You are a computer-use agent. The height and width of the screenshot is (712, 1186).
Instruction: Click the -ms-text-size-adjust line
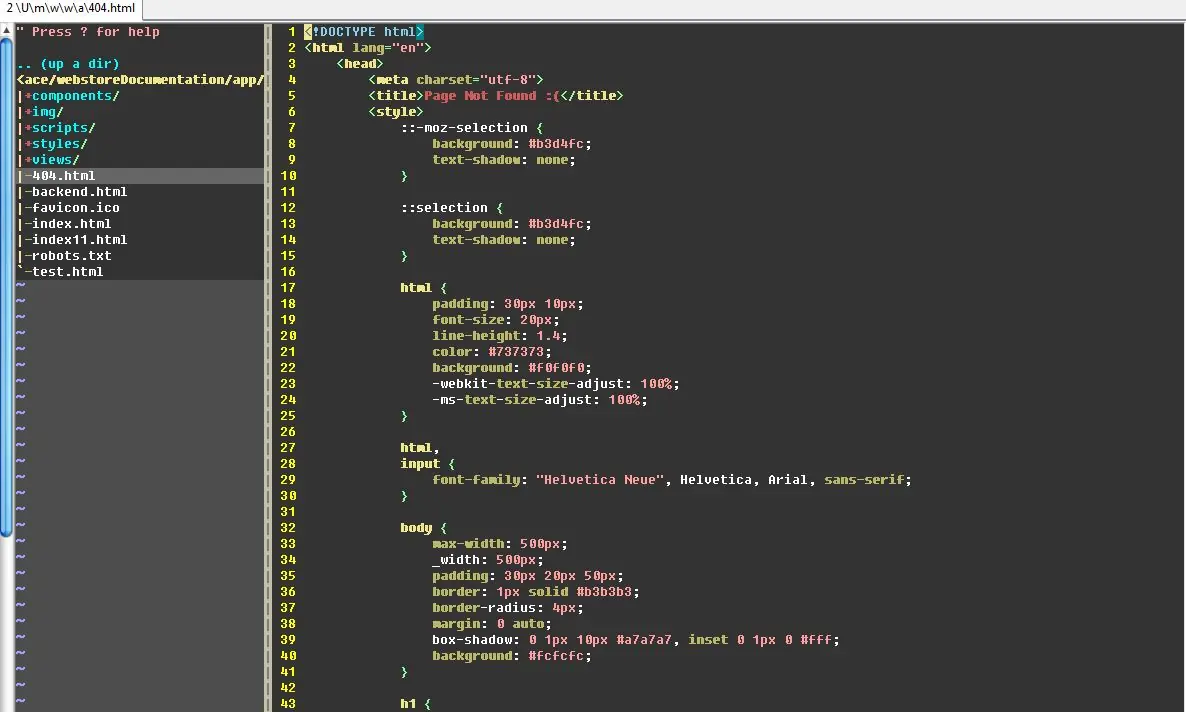coord(540,400)
